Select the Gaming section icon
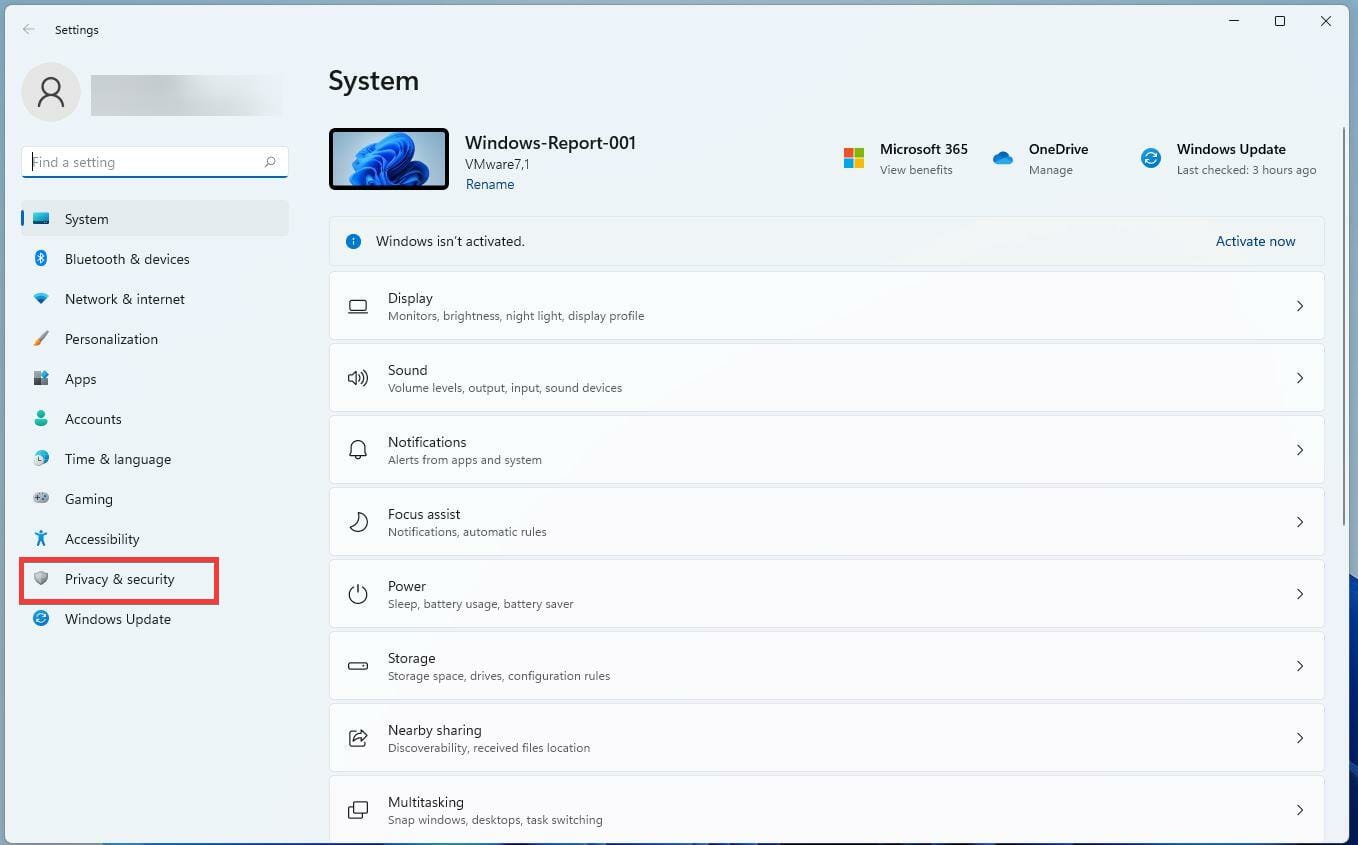The image size is (1358, 845). click(x=40, y=498)
